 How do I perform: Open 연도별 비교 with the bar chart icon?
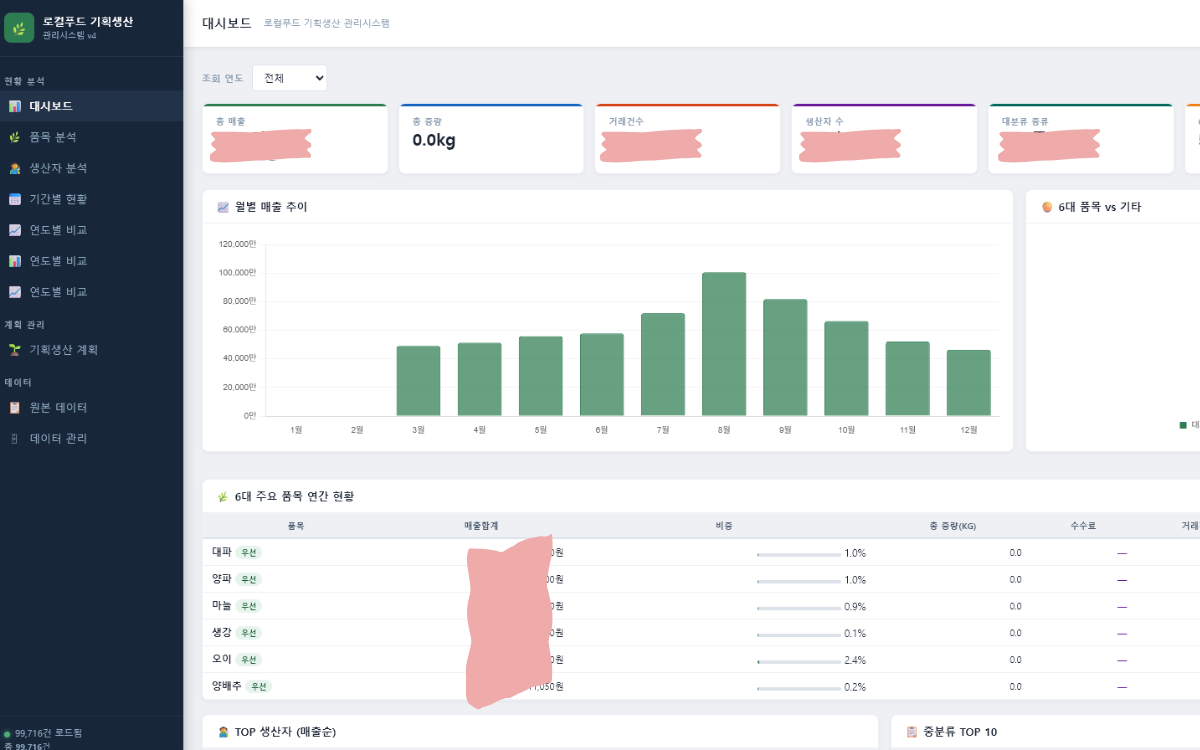[92, 261]
